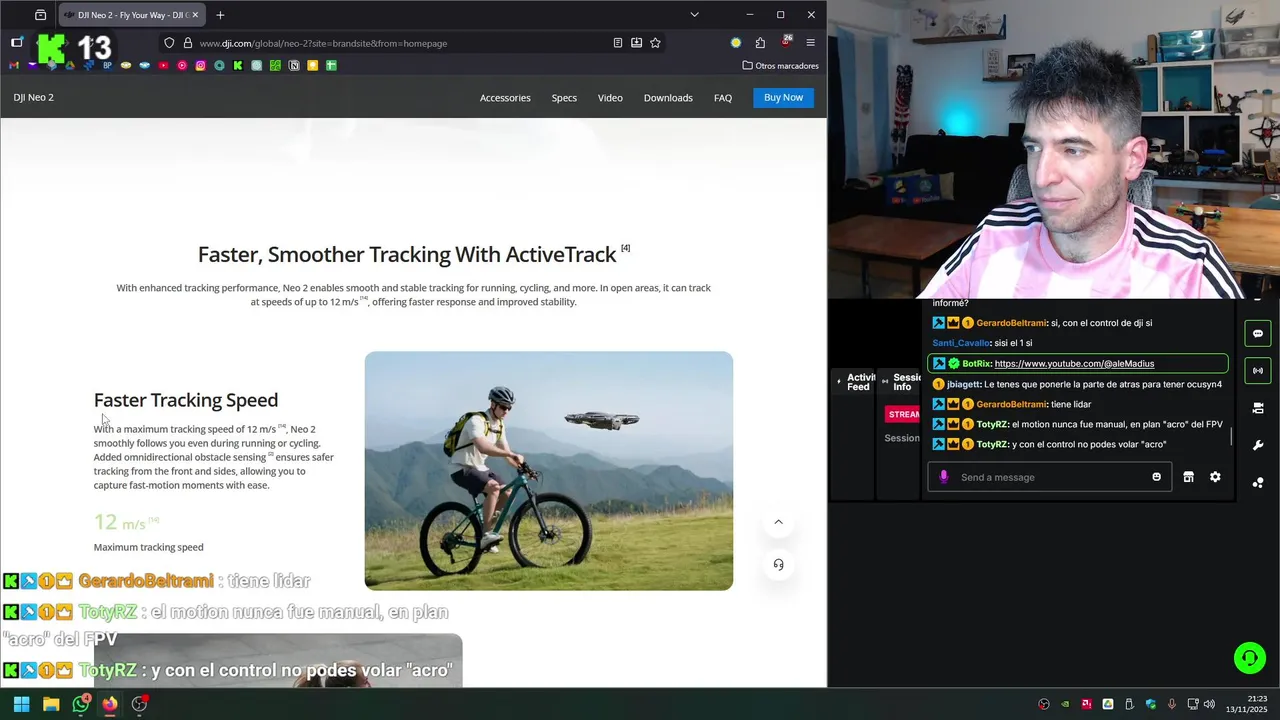Open the shop icon beside chat input
The image size is (1280, 720).
(x=1188, y=477)
